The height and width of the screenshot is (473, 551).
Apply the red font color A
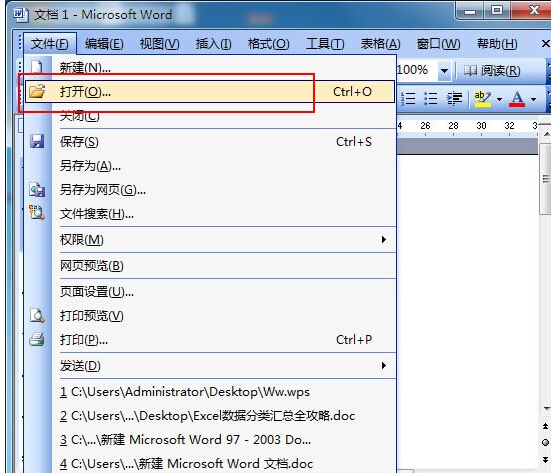coord(517,99)
